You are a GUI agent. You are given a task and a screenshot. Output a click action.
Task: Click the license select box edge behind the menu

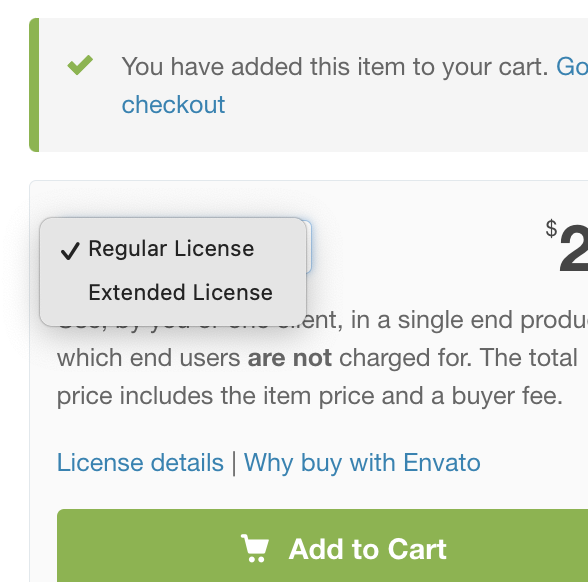pyautogui.click(x=309, y=247)
